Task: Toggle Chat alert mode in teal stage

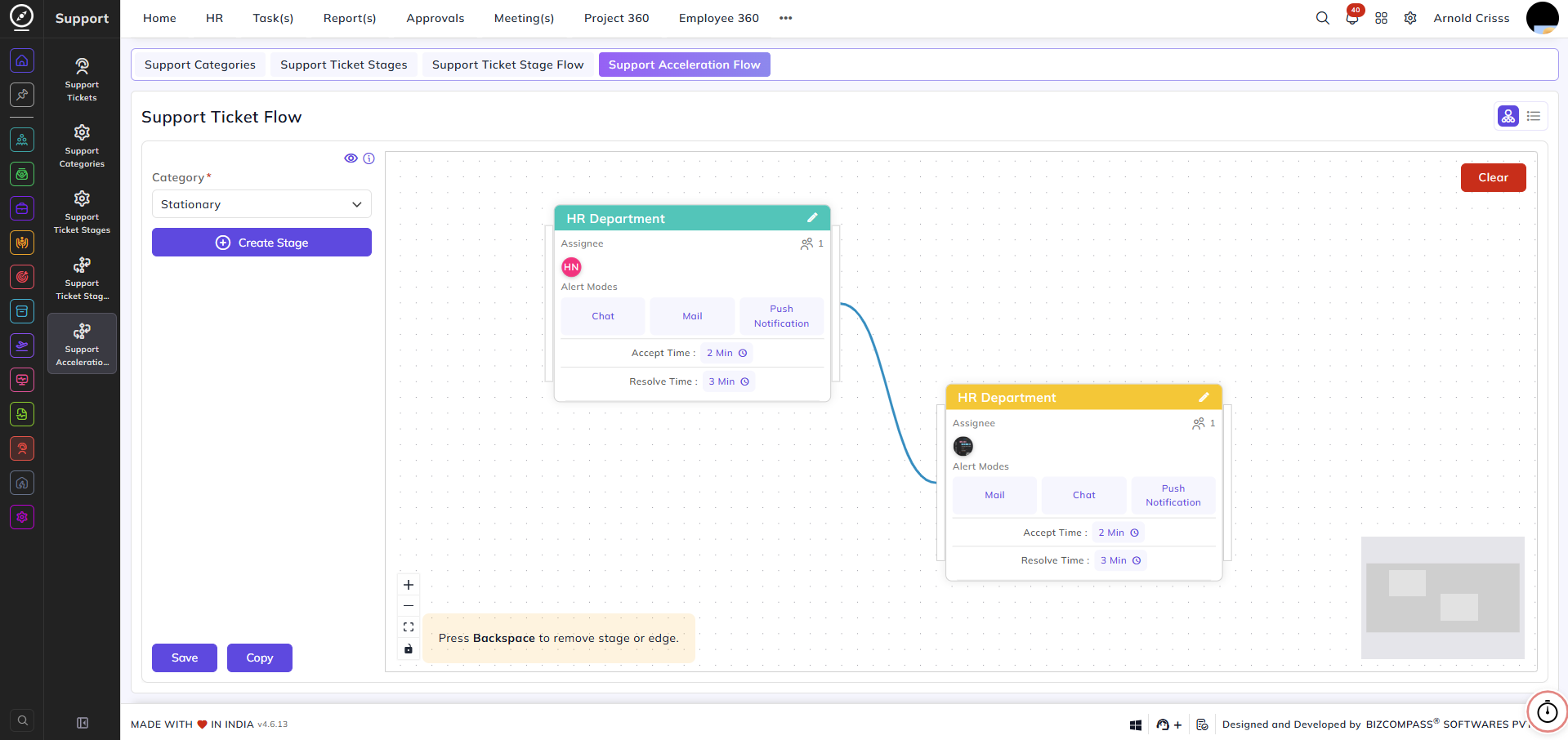Action: [x=603, y=316]
